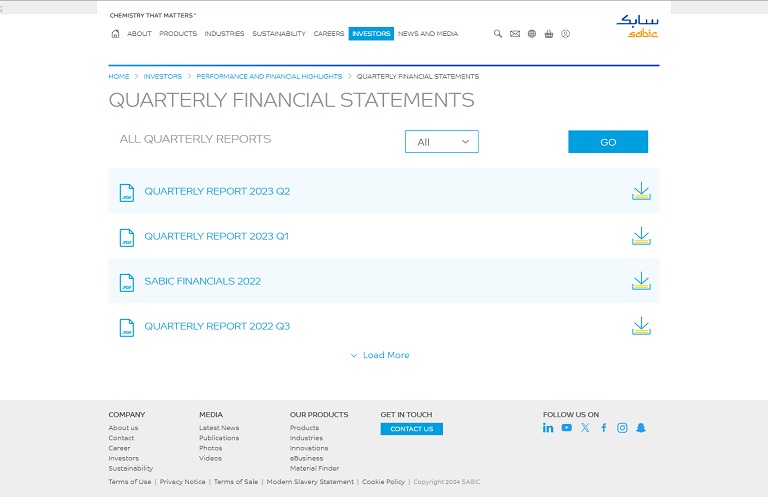
Task: Open the search magnifier icon
Action: pyautogui.click(x=498, y=34)
